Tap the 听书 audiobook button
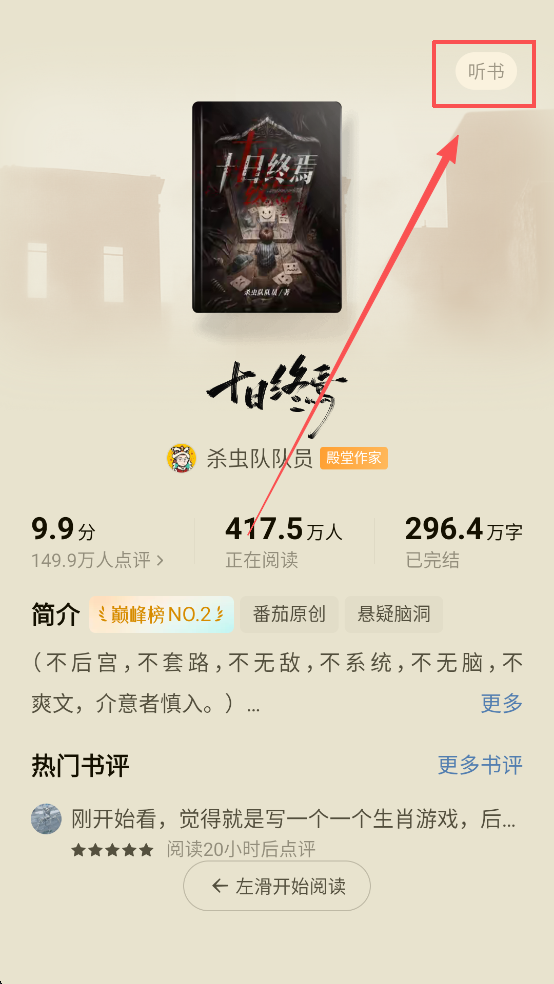The image size is (554, 984). click(x=486, y=72)
